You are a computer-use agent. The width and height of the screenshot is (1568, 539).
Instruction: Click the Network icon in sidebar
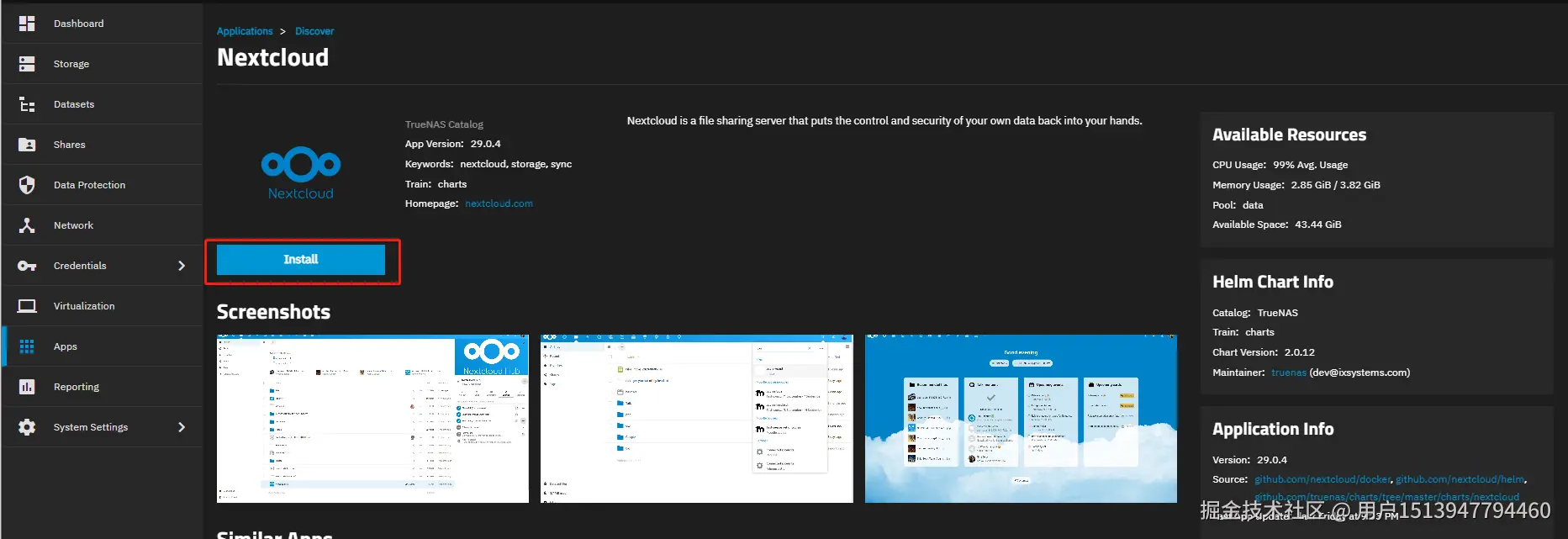[27, 225]
